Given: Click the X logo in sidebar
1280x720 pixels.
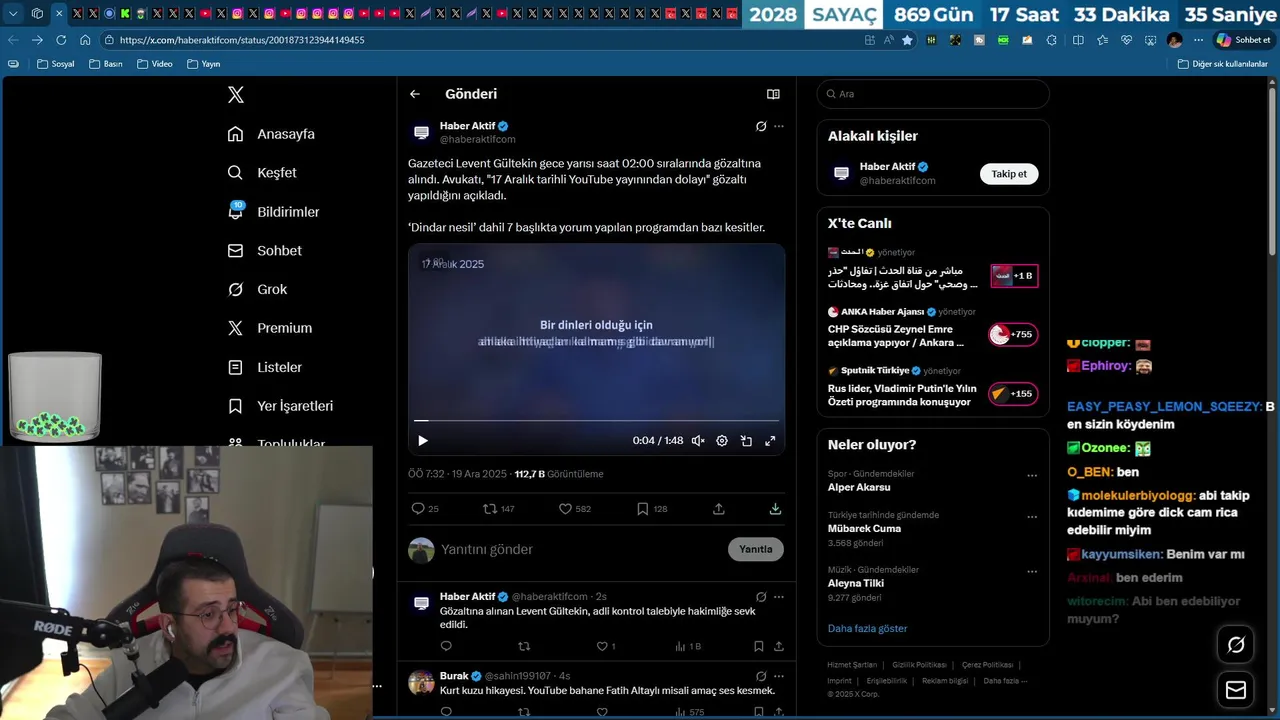Looking at the screenshot, I should (x=236, y=95).
